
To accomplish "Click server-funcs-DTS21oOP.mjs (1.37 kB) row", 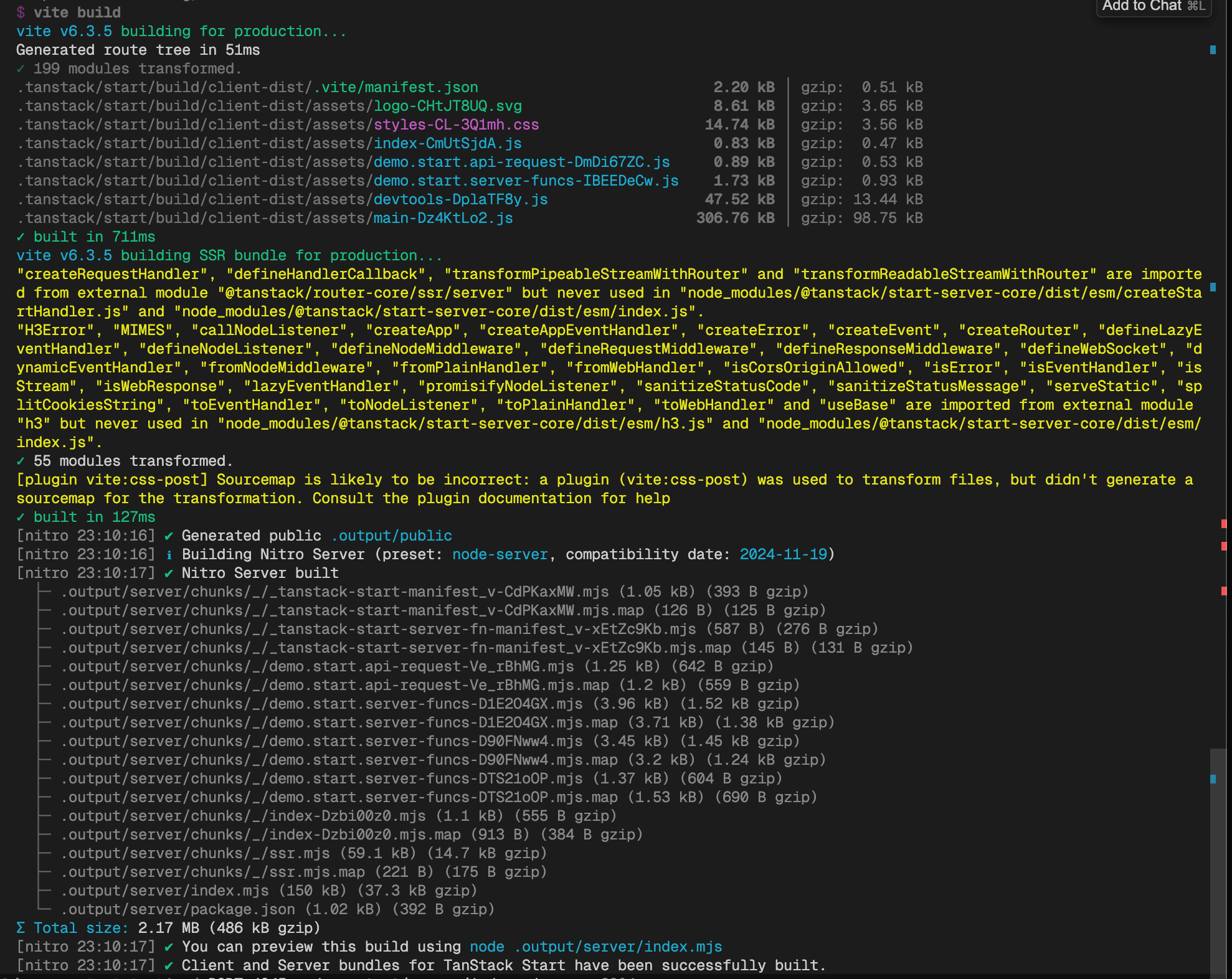I will click(x=422, y=778).
